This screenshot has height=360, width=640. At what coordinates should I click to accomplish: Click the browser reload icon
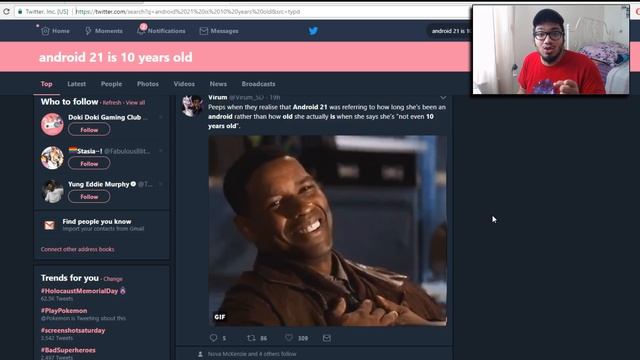6,11
